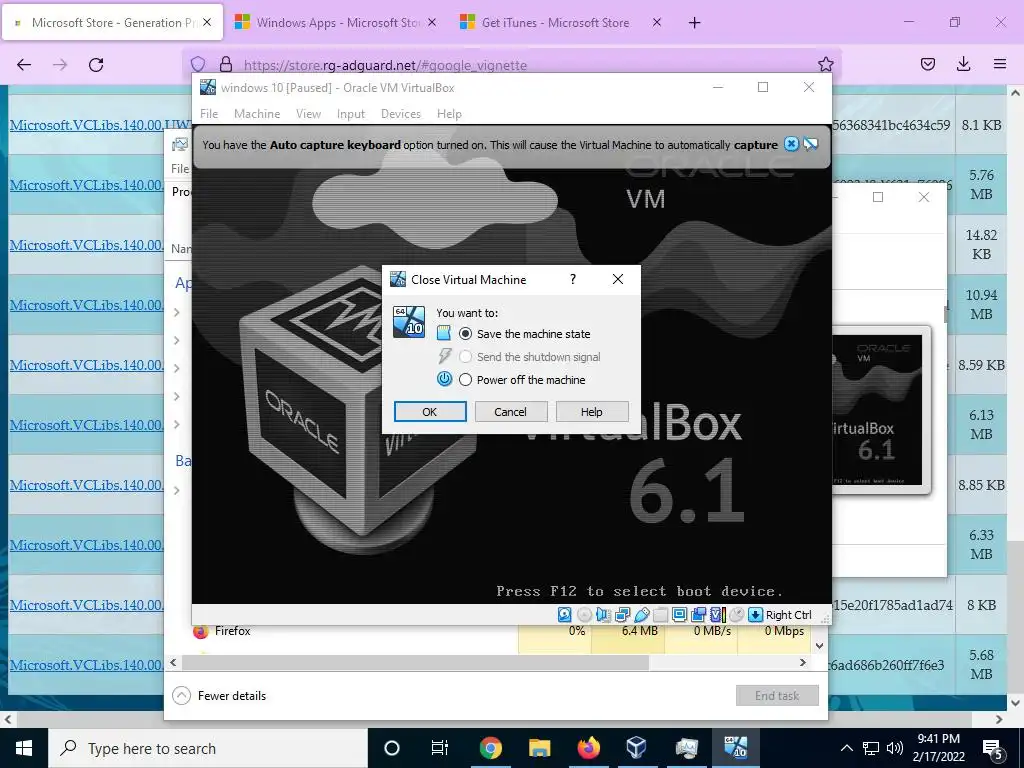Open the Firefox downloads panel
Image resolution: width=1024 pixels, height=768 pixels.
[963, 64]
